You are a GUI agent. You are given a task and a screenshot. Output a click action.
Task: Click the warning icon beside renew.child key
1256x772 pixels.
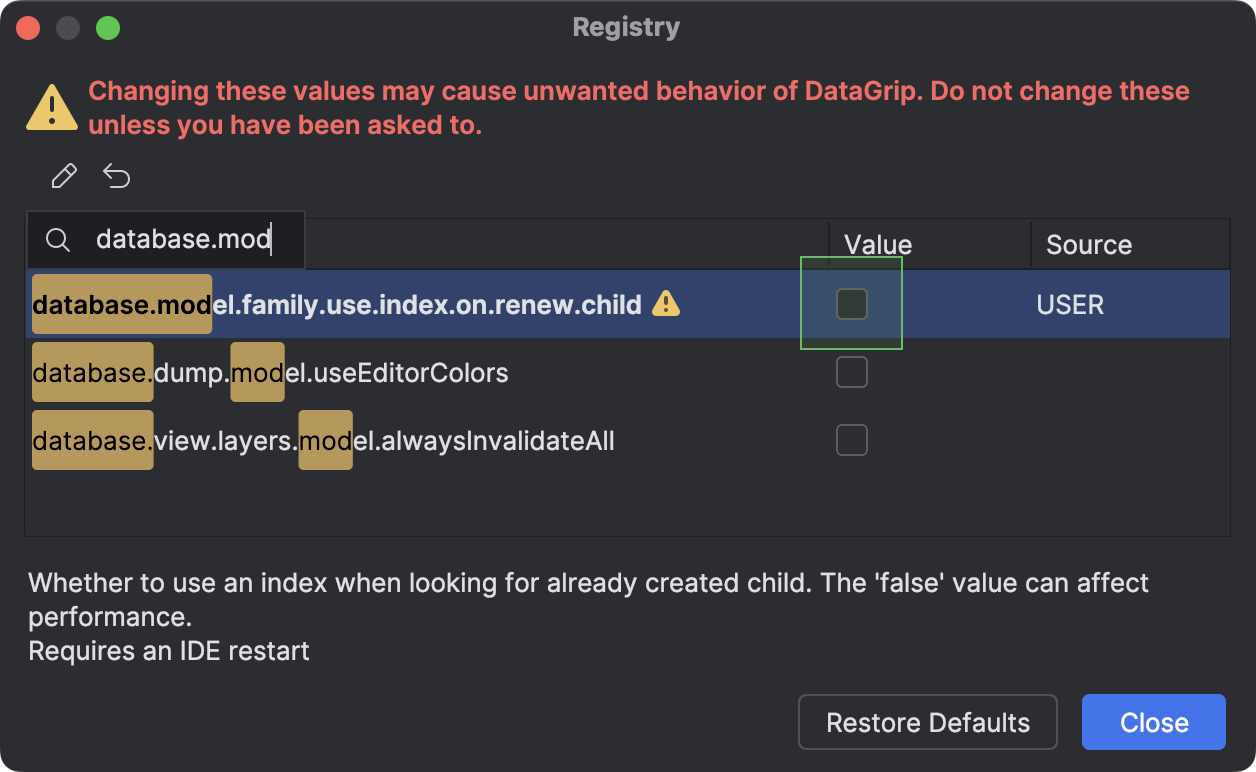(666, 305)
